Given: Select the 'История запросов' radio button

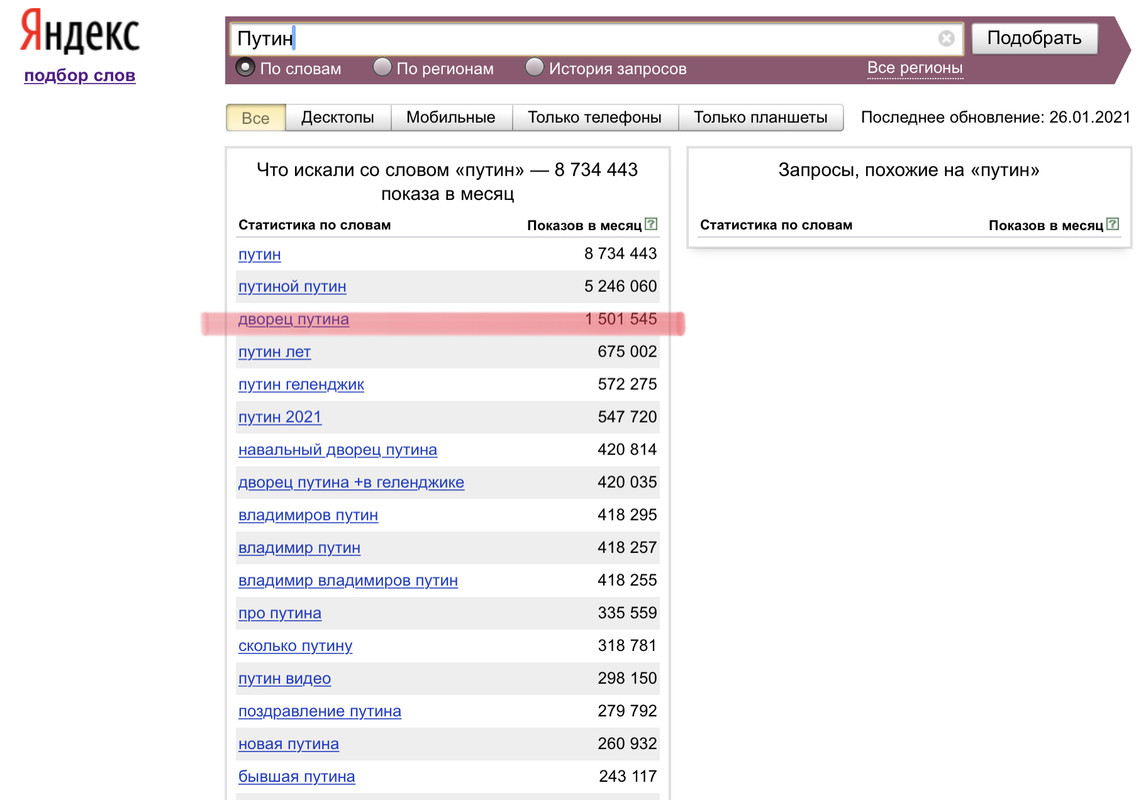Looking at the screenshot, I should pyautogui.click(x=534, y=67).
